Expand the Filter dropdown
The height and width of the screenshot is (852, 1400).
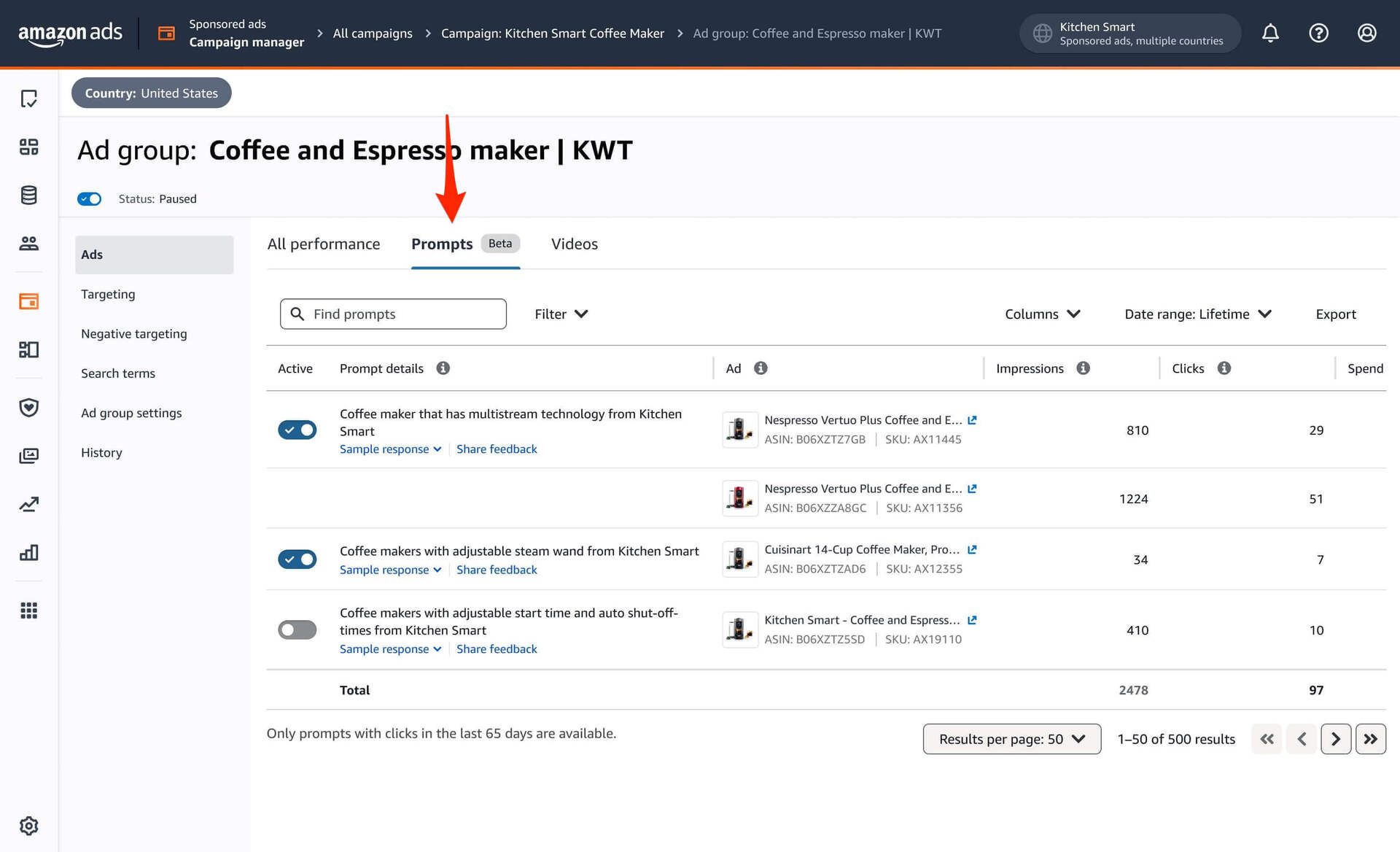point(561,314)
